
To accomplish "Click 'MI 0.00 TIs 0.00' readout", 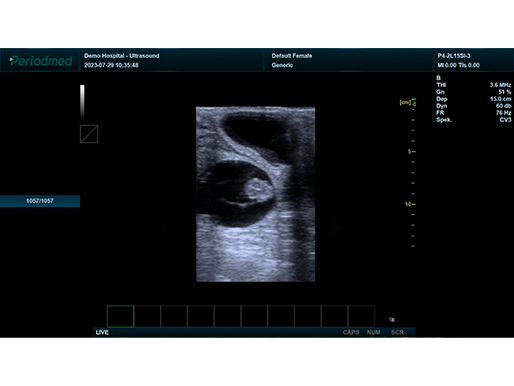I will 458,65.
